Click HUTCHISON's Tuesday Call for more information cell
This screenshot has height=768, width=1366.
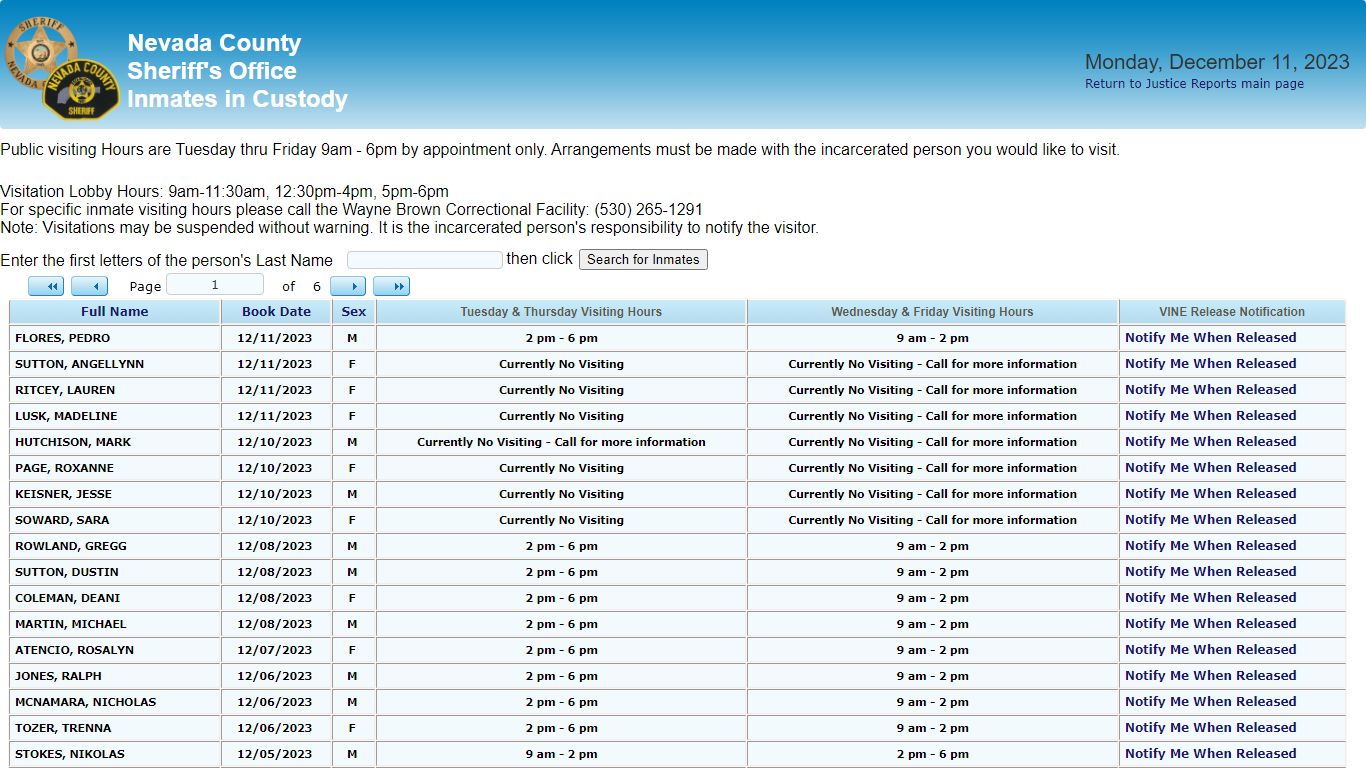(x=561, y=442)
